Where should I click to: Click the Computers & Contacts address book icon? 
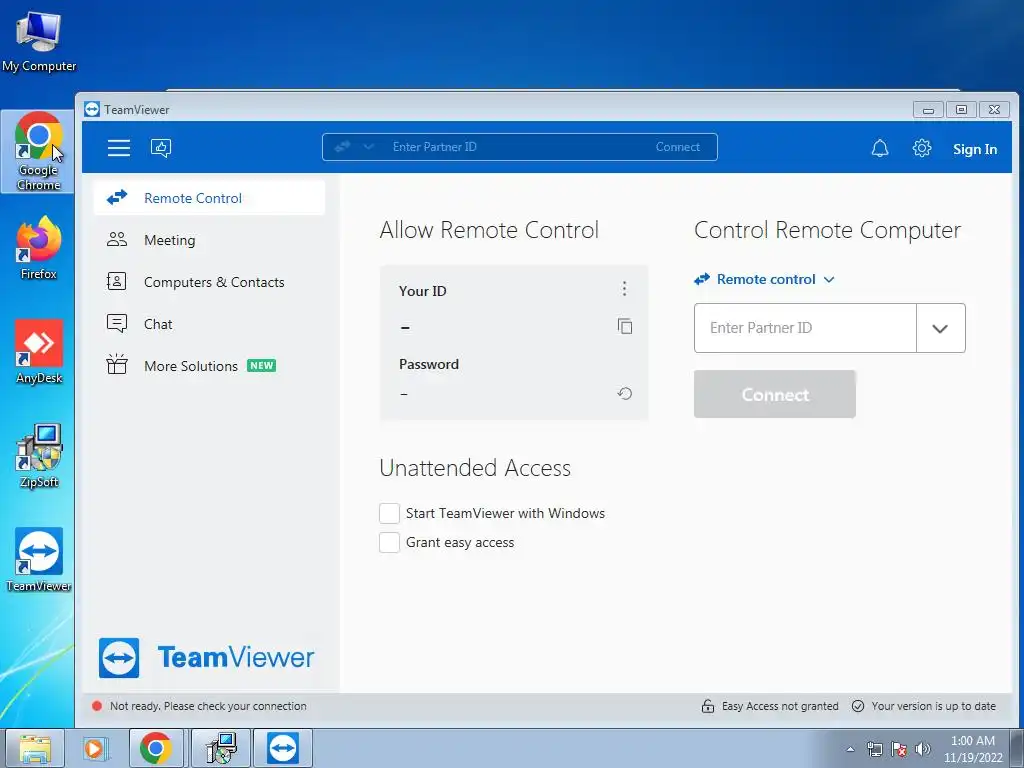(x=117, y=281)
